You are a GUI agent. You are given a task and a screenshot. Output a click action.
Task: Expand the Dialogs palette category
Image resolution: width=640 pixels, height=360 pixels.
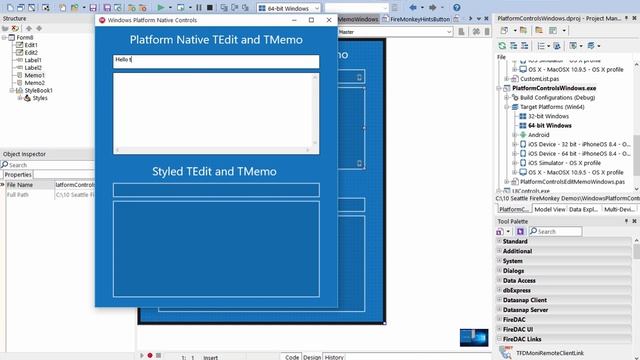[499, 270]
